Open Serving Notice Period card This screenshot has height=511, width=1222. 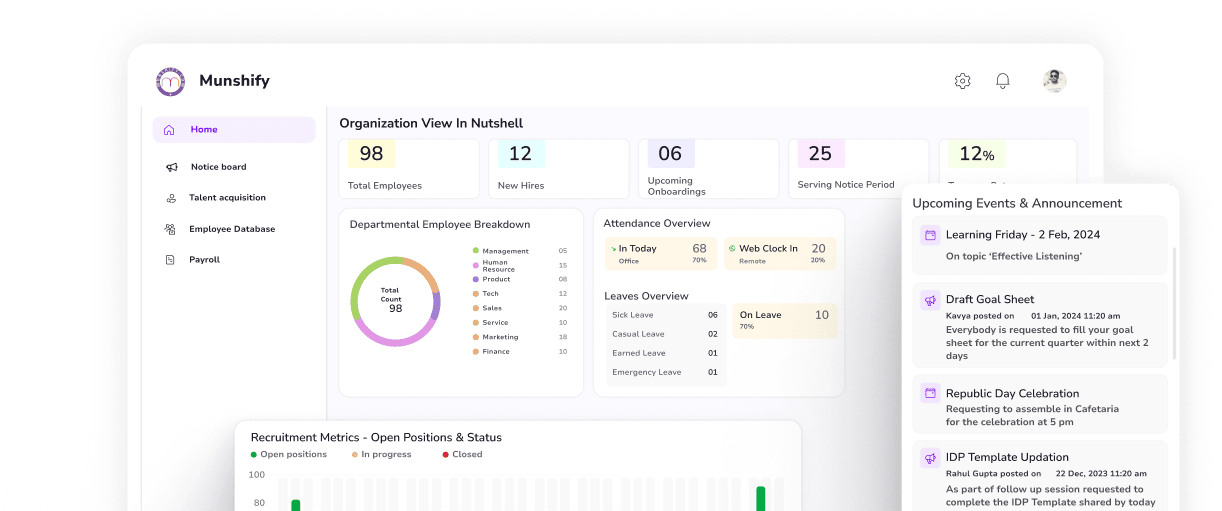859,168
